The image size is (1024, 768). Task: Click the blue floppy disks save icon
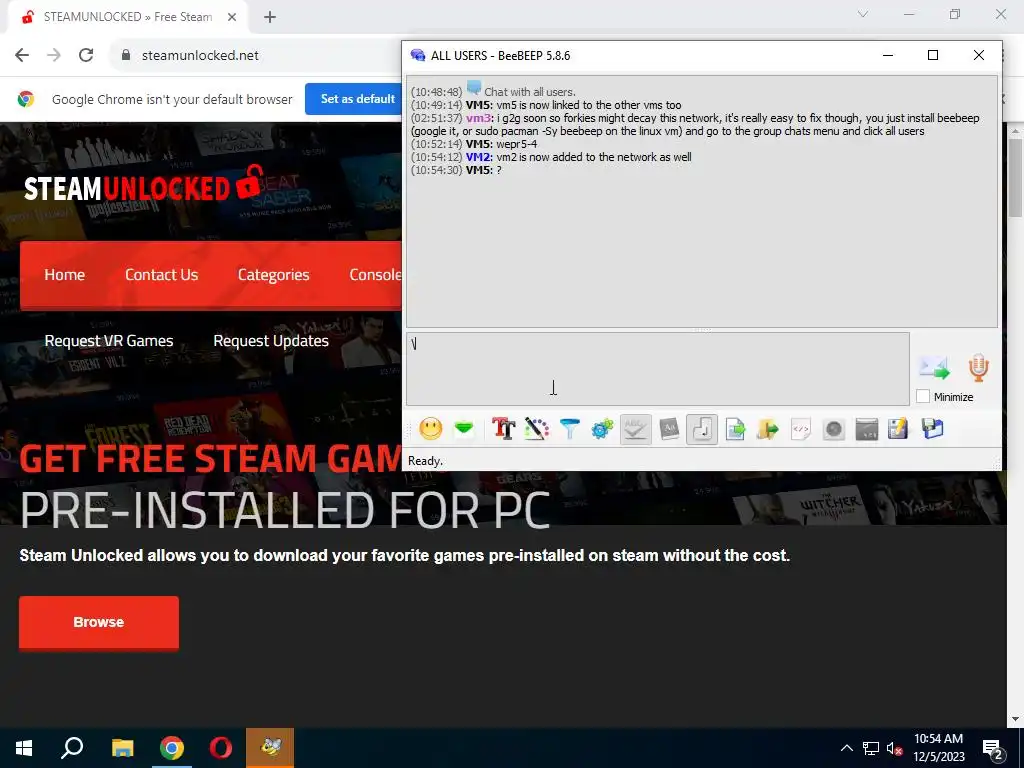(933, 429)
